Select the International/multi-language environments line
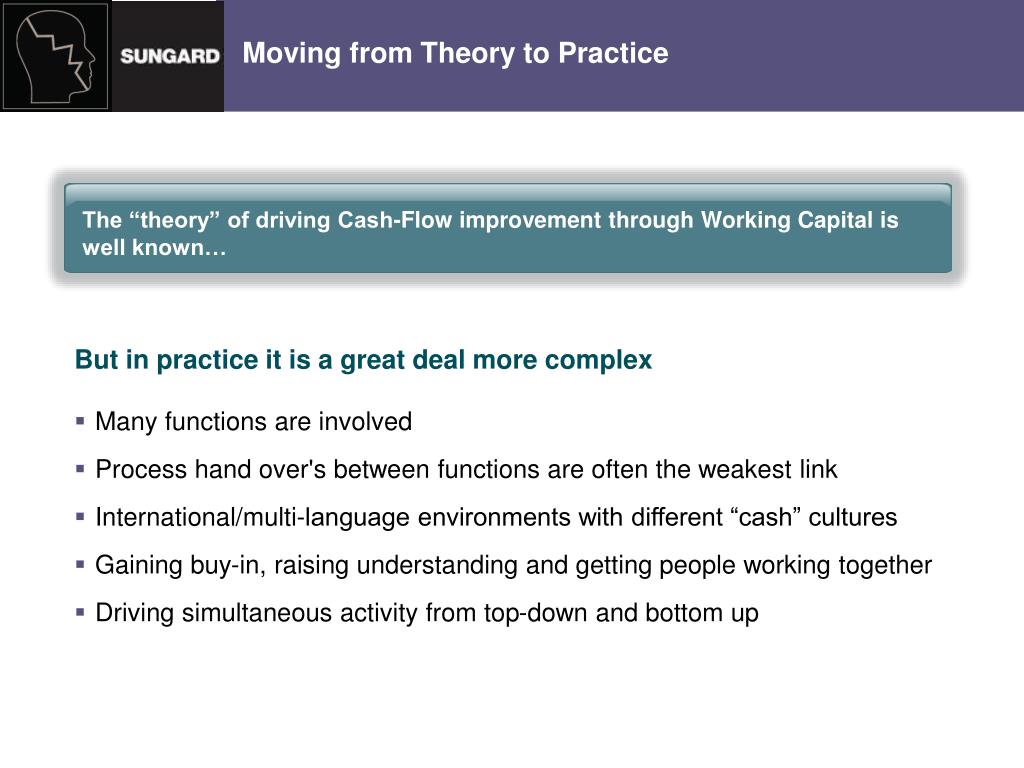The height and width of the screenshot is (768, 1024). click(x=496, y=517)
